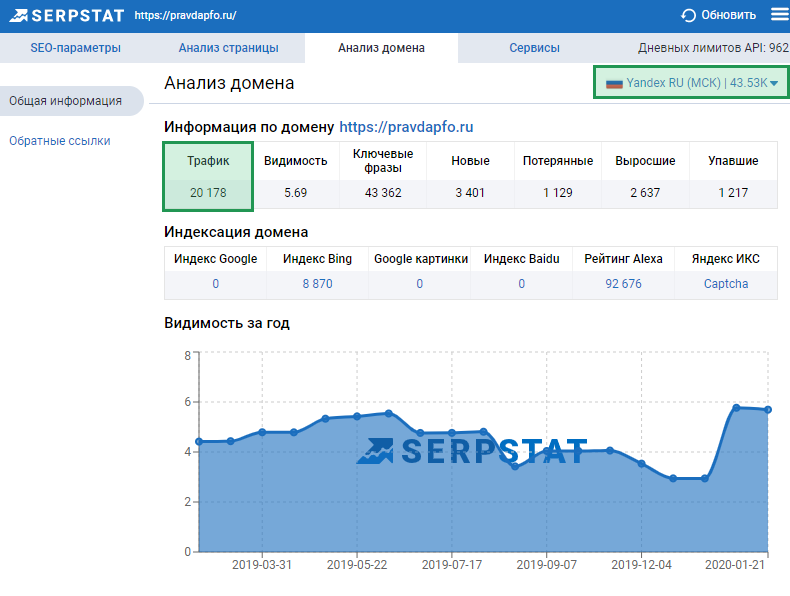Click the Потерянные column header
The width and height of the screenshot is (790, 596).
click(558, 161)
